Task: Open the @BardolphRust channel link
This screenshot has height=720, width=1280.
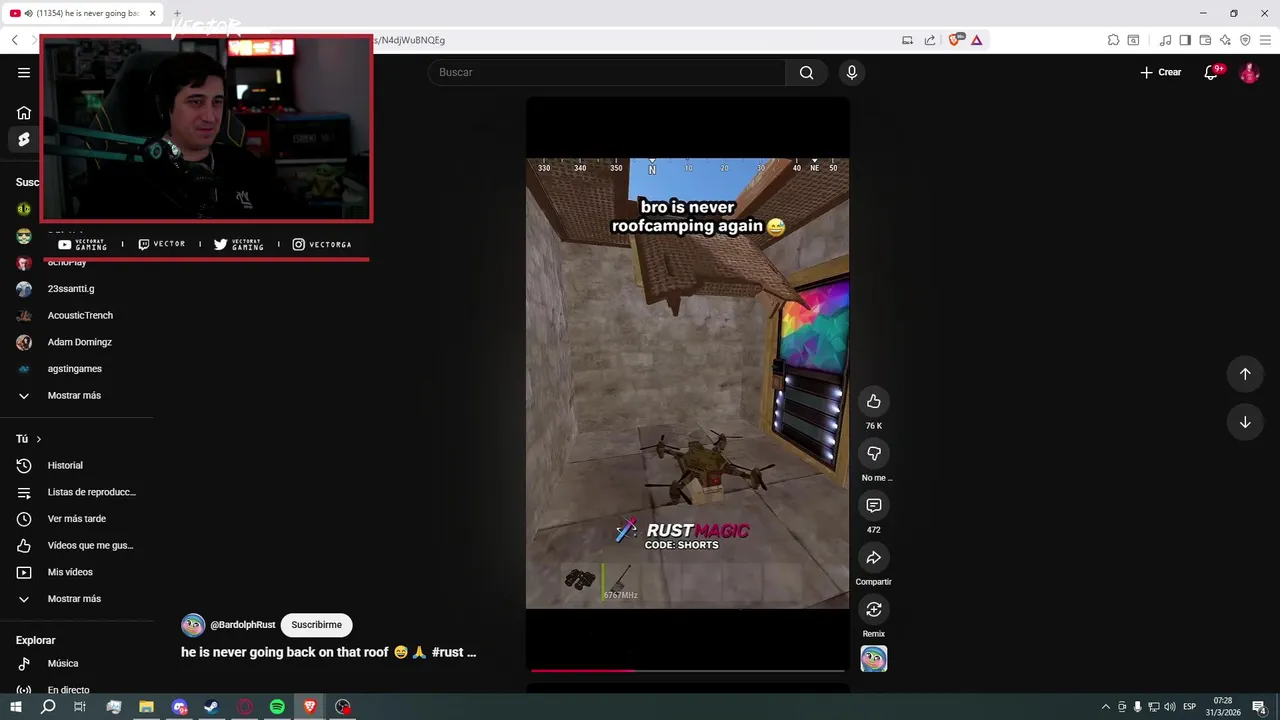Action: point(242,625)
